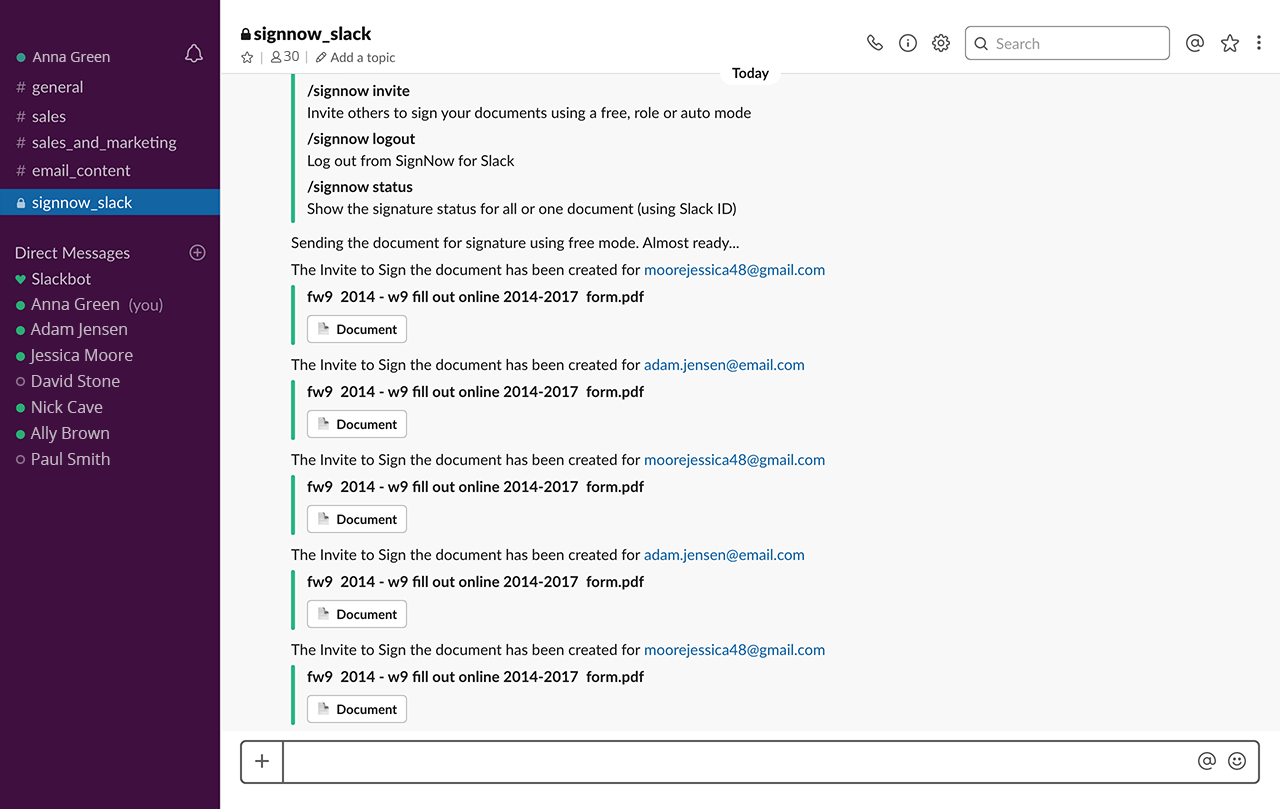Open the attachment plus button
The image size is (1280, 809).
pyautogui.click(x=262, y=761)
